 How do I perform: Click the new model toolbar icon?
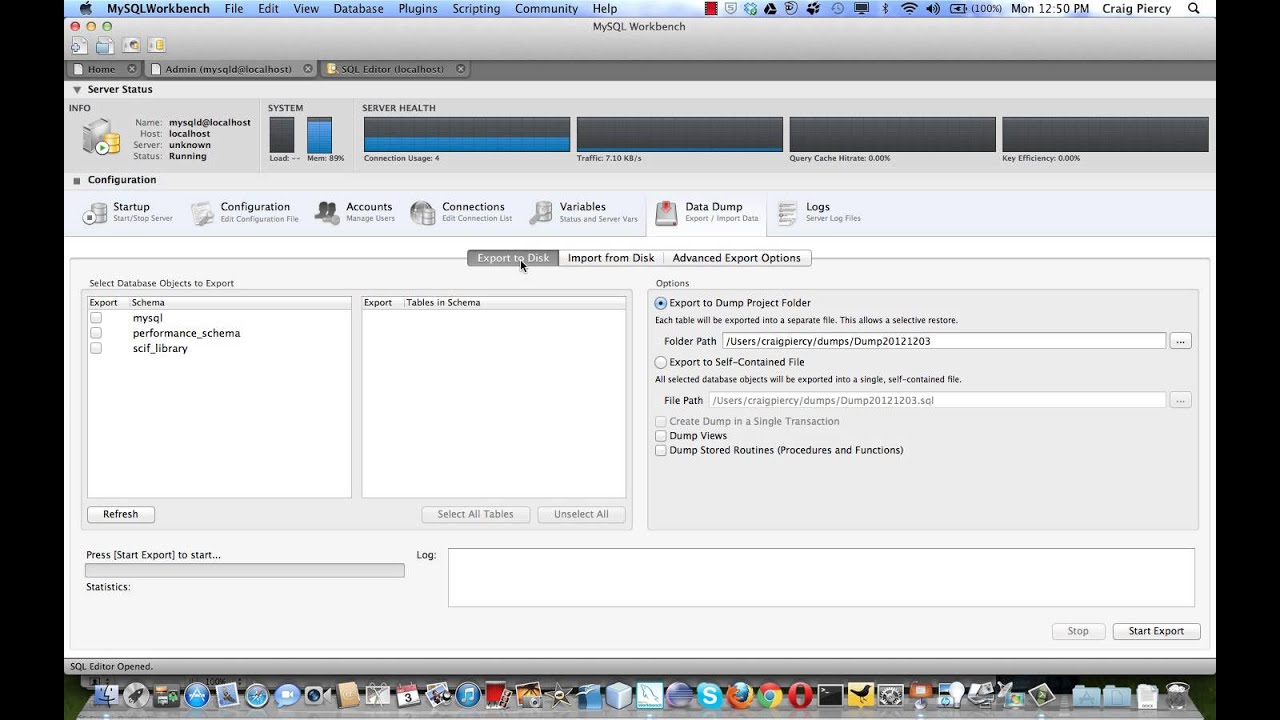point(79,45)
